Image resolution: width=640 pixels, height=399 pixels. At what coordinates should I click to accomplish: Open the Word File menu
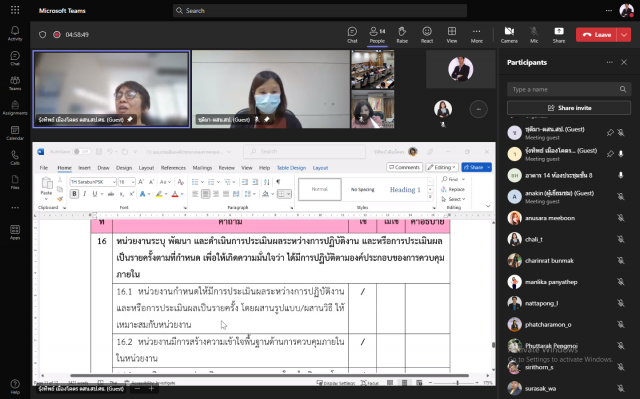(44, 168)
